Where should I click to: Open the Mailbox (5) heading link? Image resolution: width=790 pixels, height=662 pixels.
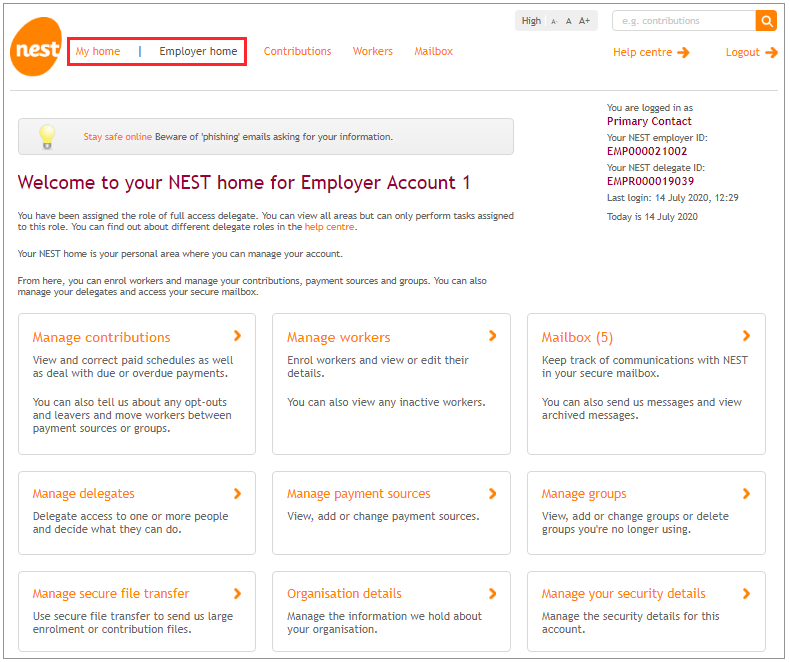(577, 338)
